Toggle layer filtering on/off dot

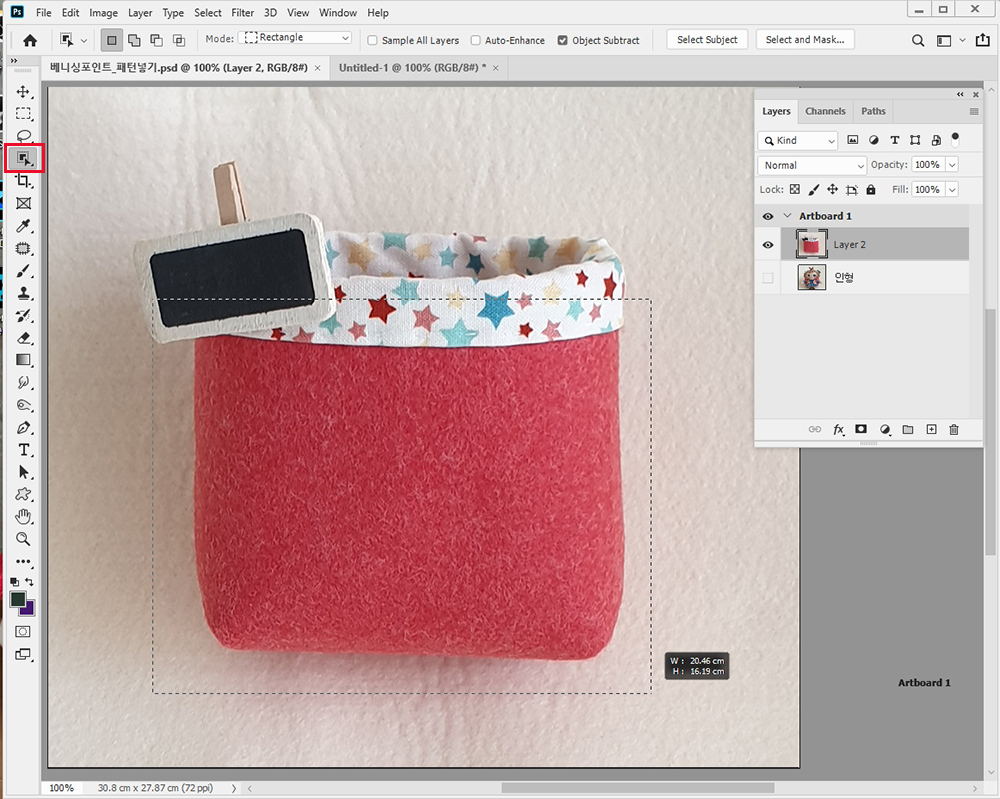[x=955, y=138]
